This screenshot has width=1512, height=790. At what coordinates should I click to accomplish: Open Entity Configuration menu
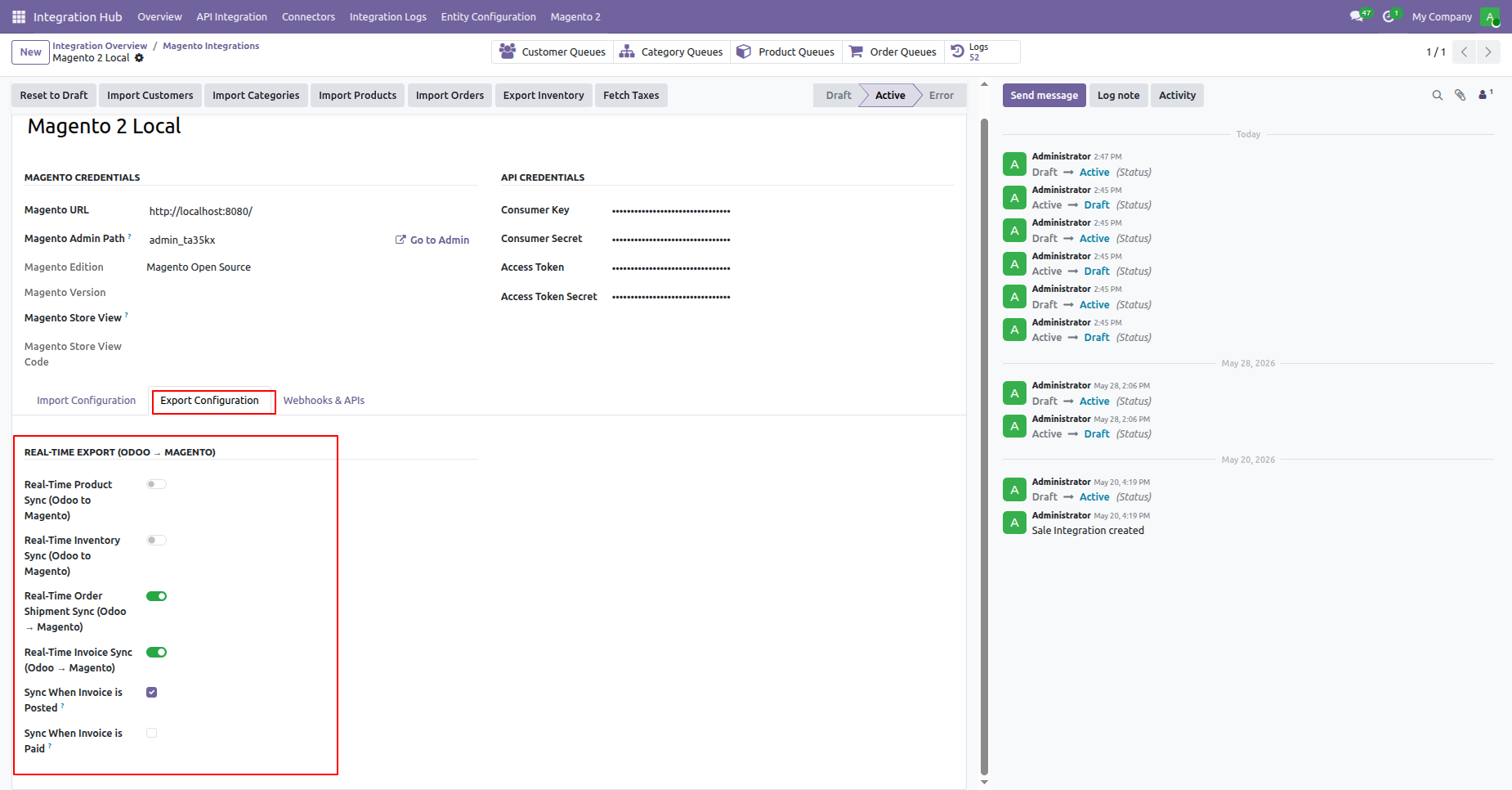click(489, 16)
